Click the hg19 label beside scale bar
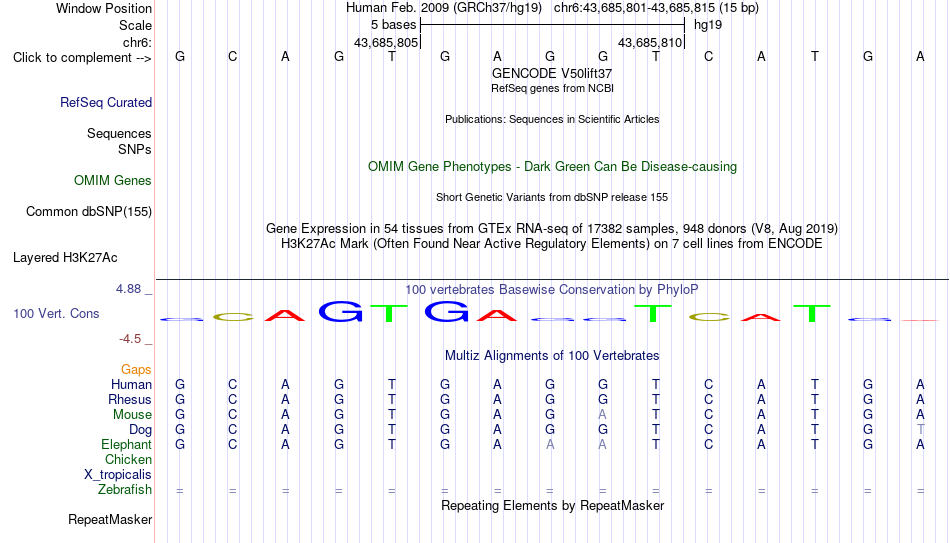 coord(708,25)
